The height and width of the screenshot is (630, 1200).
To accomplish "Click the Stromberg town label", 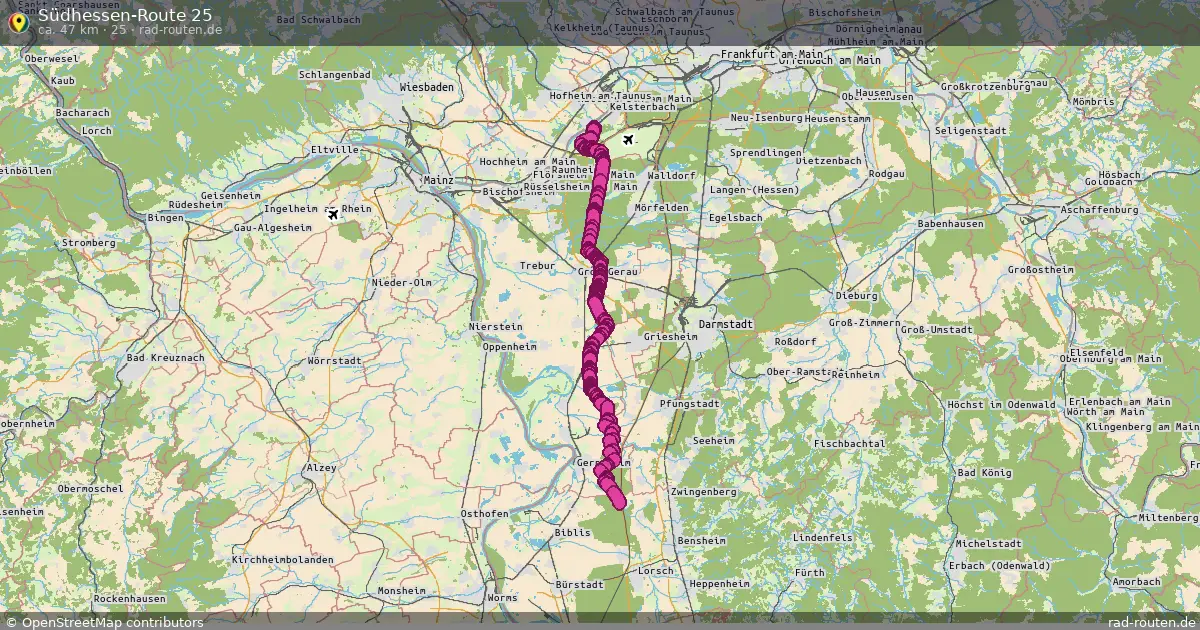I will (x=89, y=242).
